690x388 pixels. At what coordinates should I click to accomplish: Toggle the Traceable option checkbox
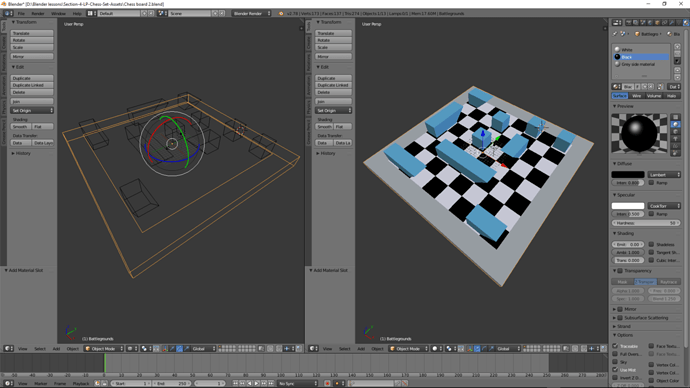[x=615, y=346]
